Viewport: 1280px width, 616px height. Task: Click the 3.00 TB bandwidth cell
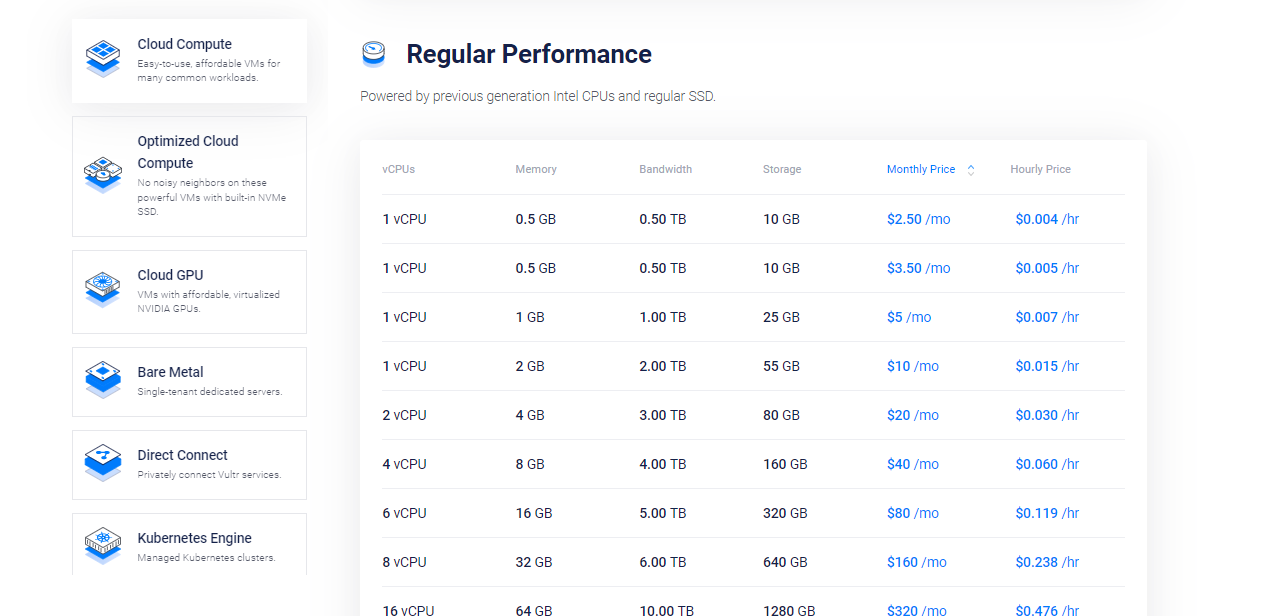(x=663, y=415)
